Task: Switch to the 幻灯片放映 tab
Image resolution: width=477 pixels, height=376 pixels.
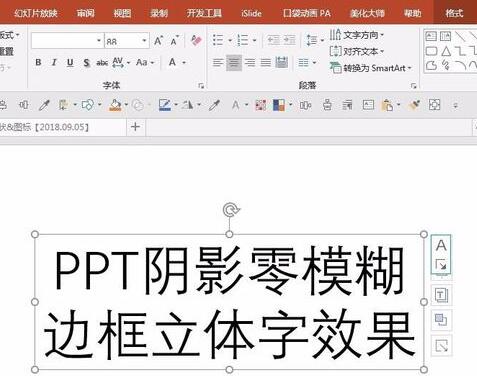Action: point(36,13)
